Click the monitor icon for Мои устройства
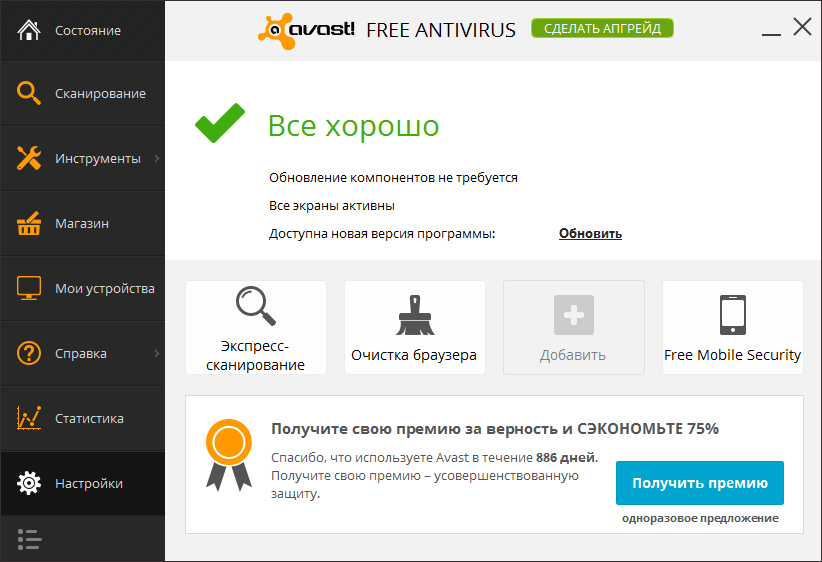This screenshot has height=562, width=822. (29, 288)
